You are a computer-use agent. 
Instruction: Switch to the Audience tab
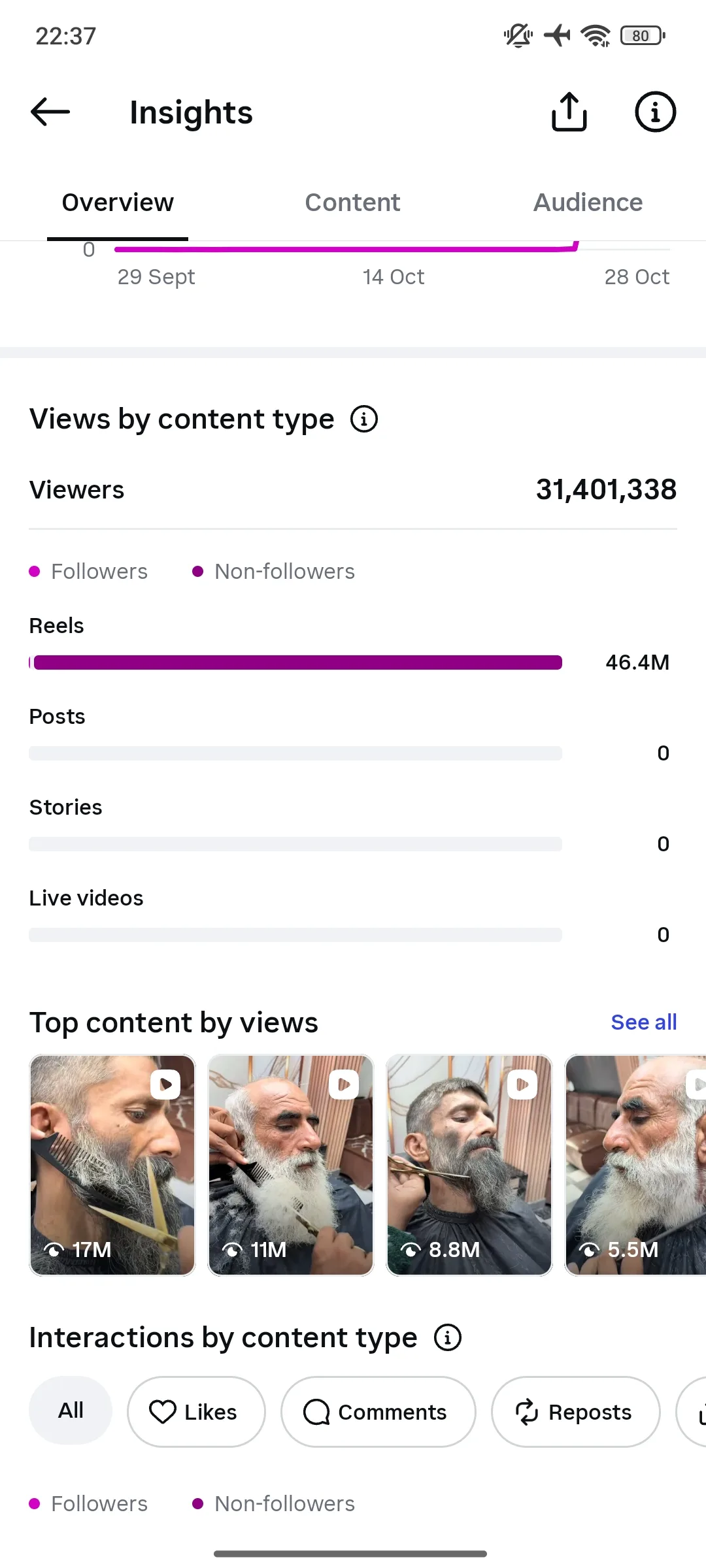pyautogui.click(x=588, y=203)
